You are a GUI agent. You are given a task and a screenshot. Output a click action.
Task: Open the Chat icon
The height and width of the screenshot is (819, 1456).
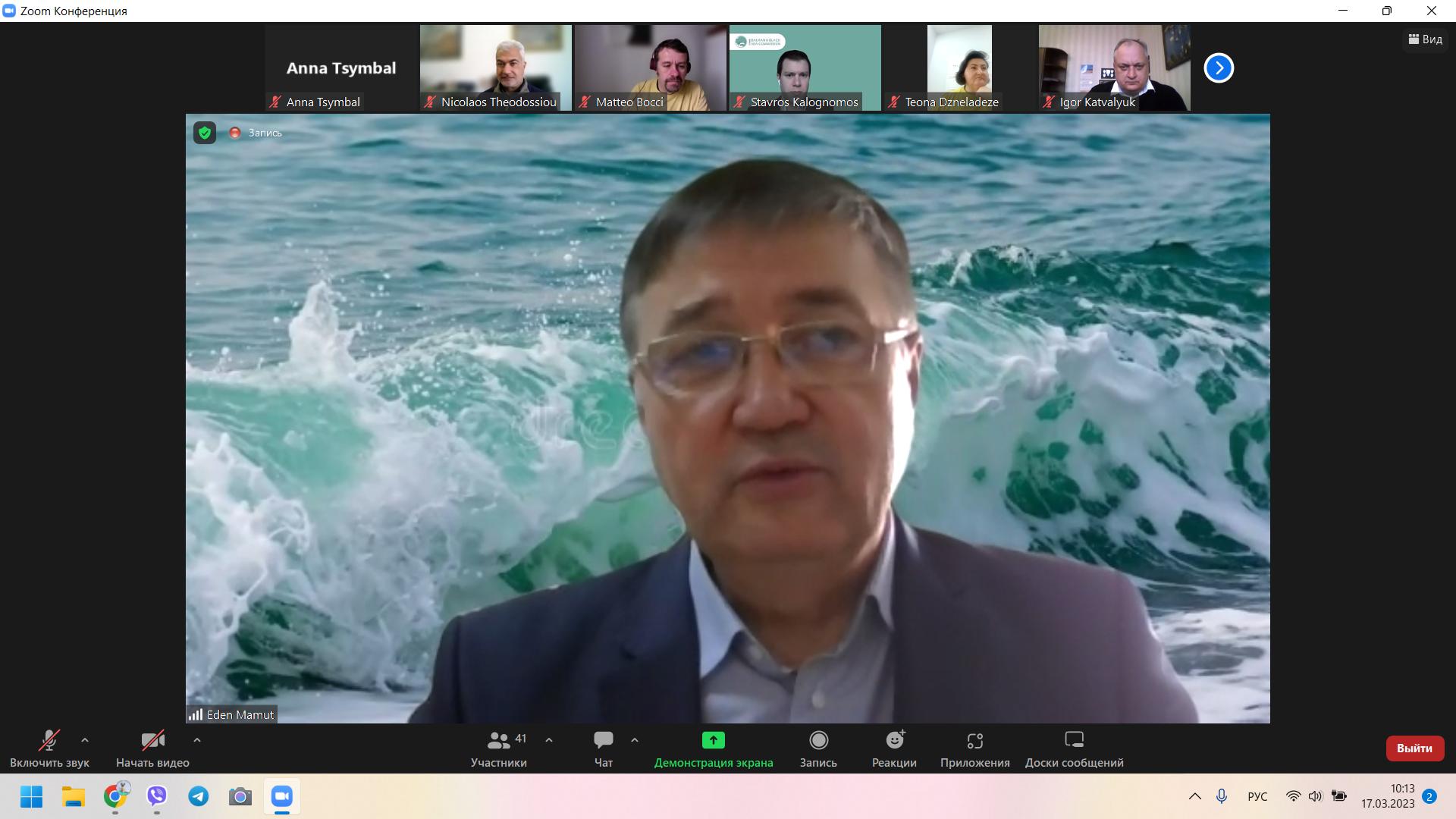pos(604,740)
